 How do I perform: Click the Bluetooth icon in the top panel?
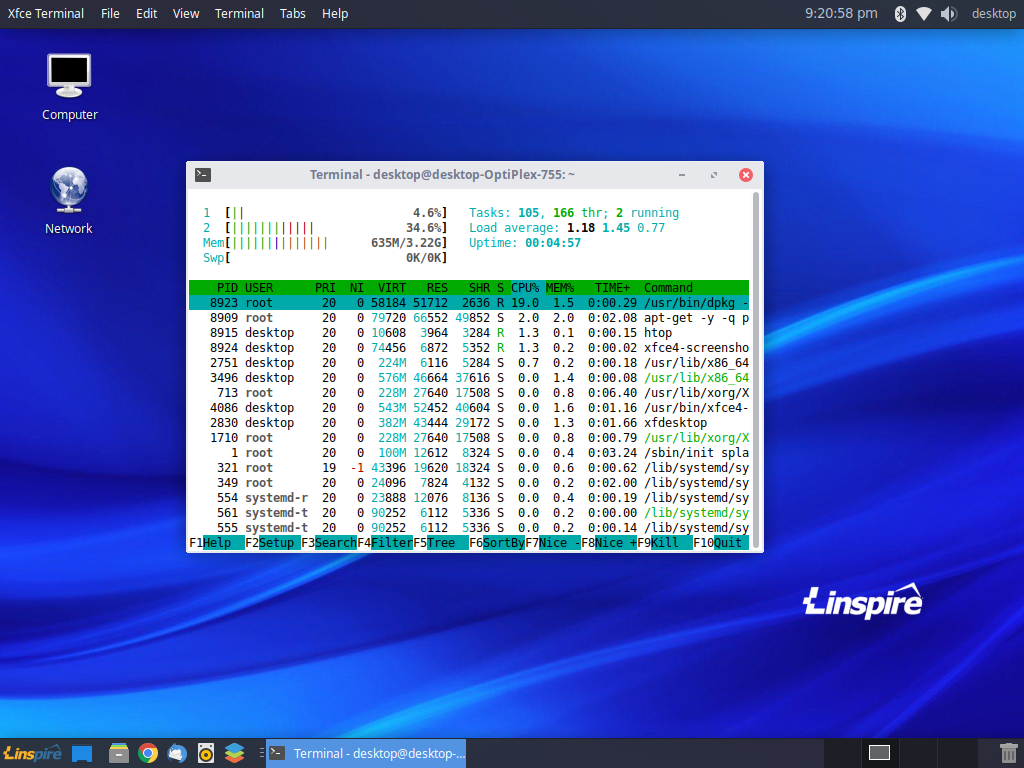(x=899, y=14)
